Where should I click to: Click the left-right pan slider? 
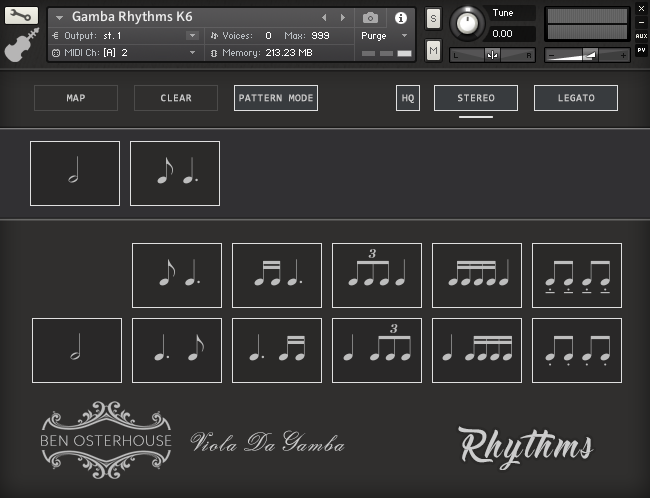click(492, 54)
